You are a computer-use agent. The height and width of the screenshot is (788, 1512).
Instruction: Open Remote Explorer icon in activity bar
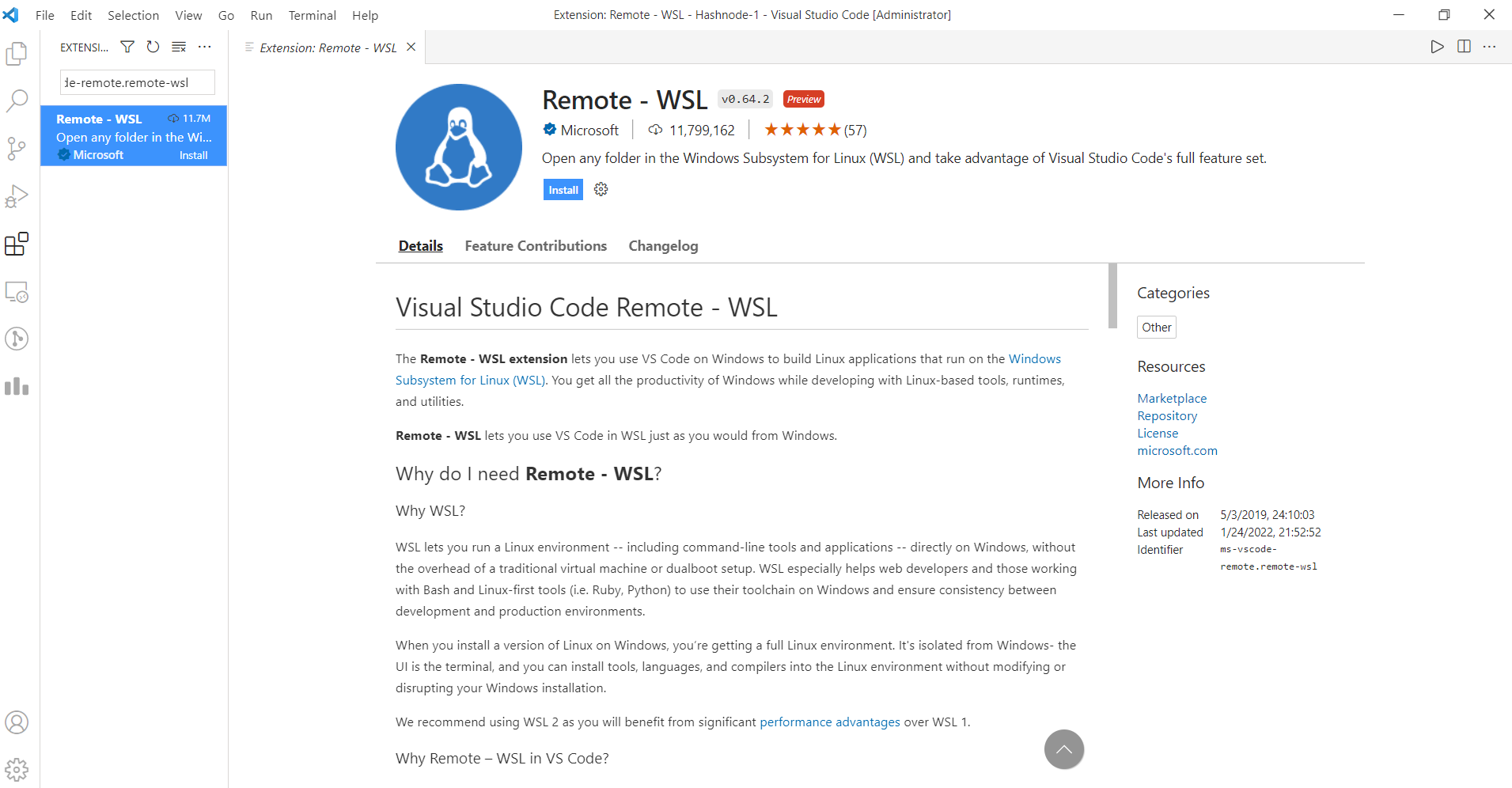click(17, 292)
